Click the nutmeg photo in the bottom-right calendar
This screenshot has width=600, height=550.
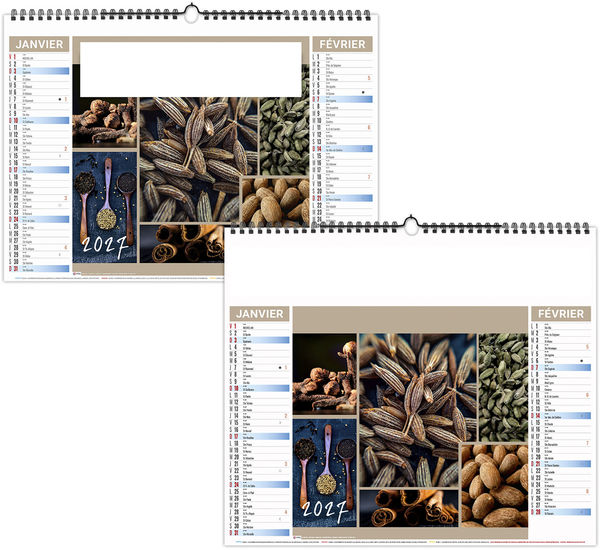(x=495, y=486)
